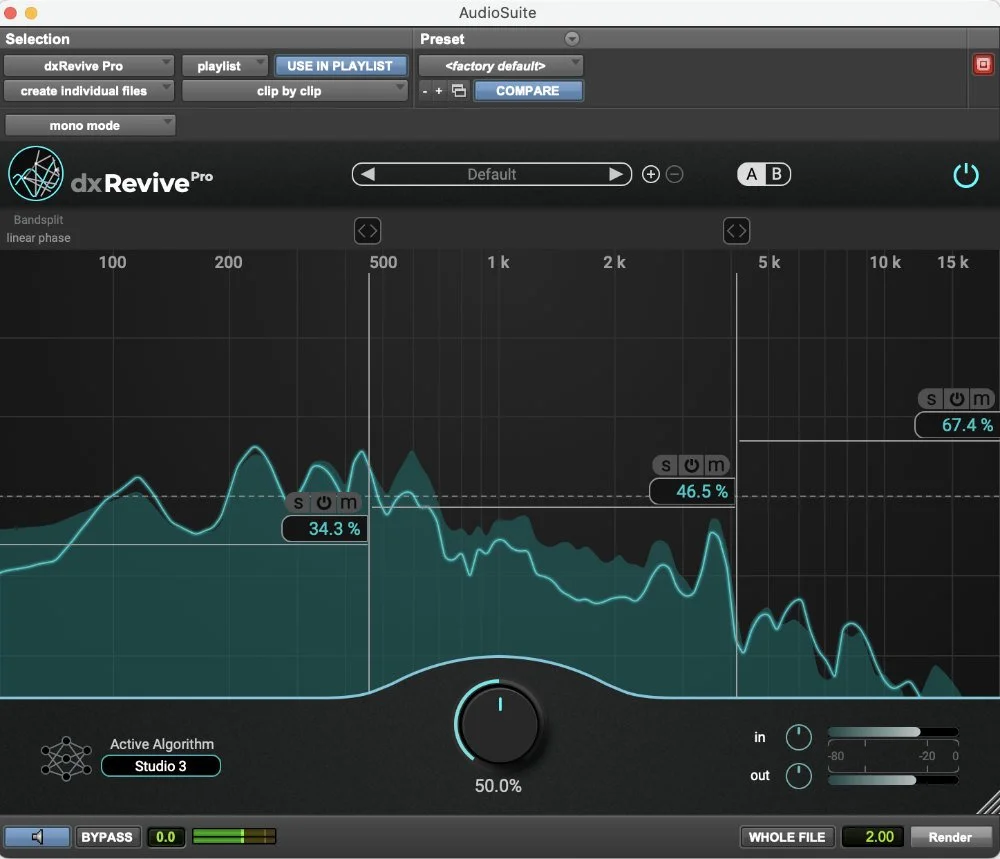The image size is (1000, 859).
Task: Click the 34.3 % band amount value
Action: pos(325,529)
